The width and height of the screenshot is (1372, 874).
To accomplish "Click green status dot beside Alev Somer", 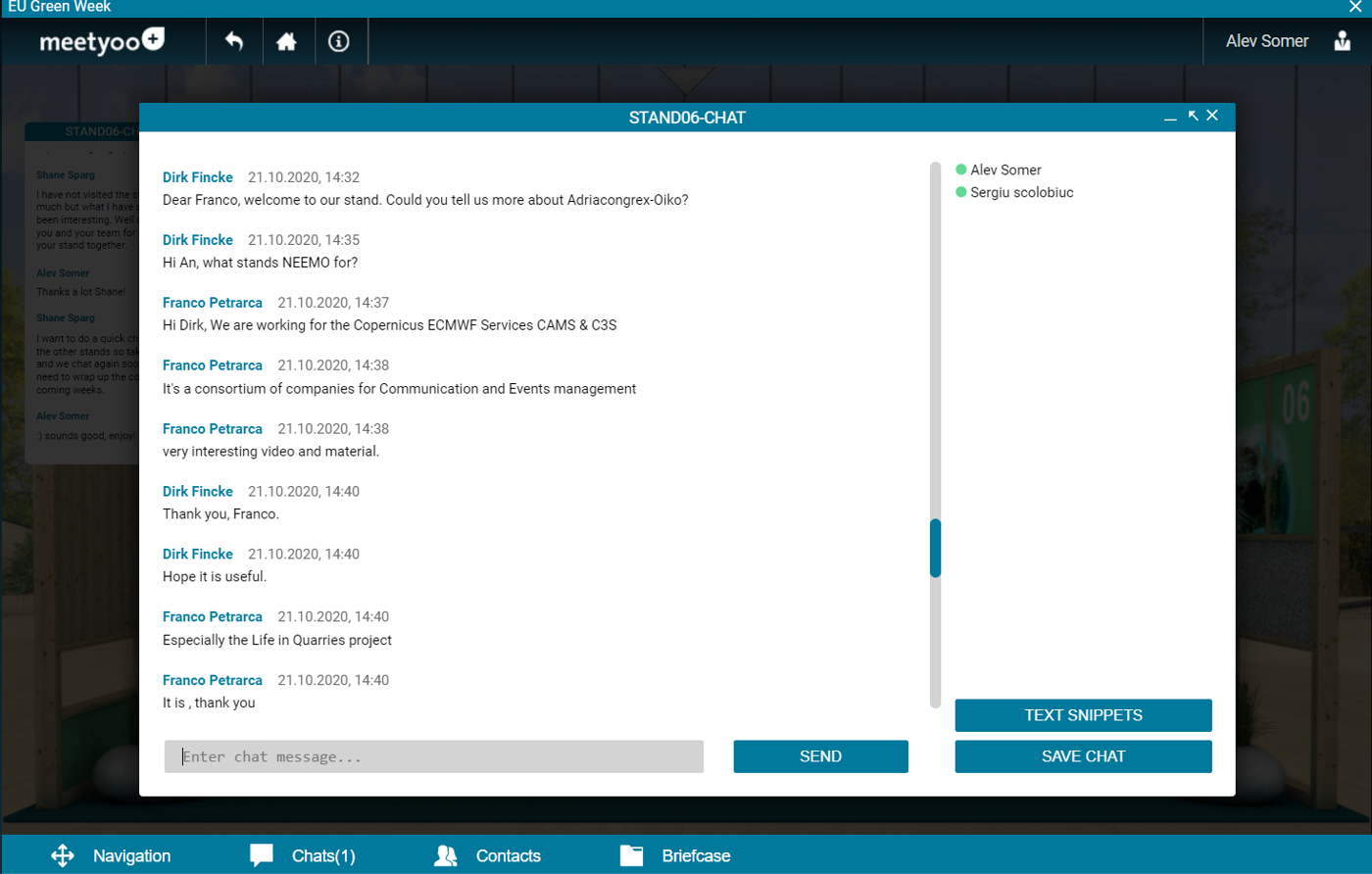I will click(961, 170).
